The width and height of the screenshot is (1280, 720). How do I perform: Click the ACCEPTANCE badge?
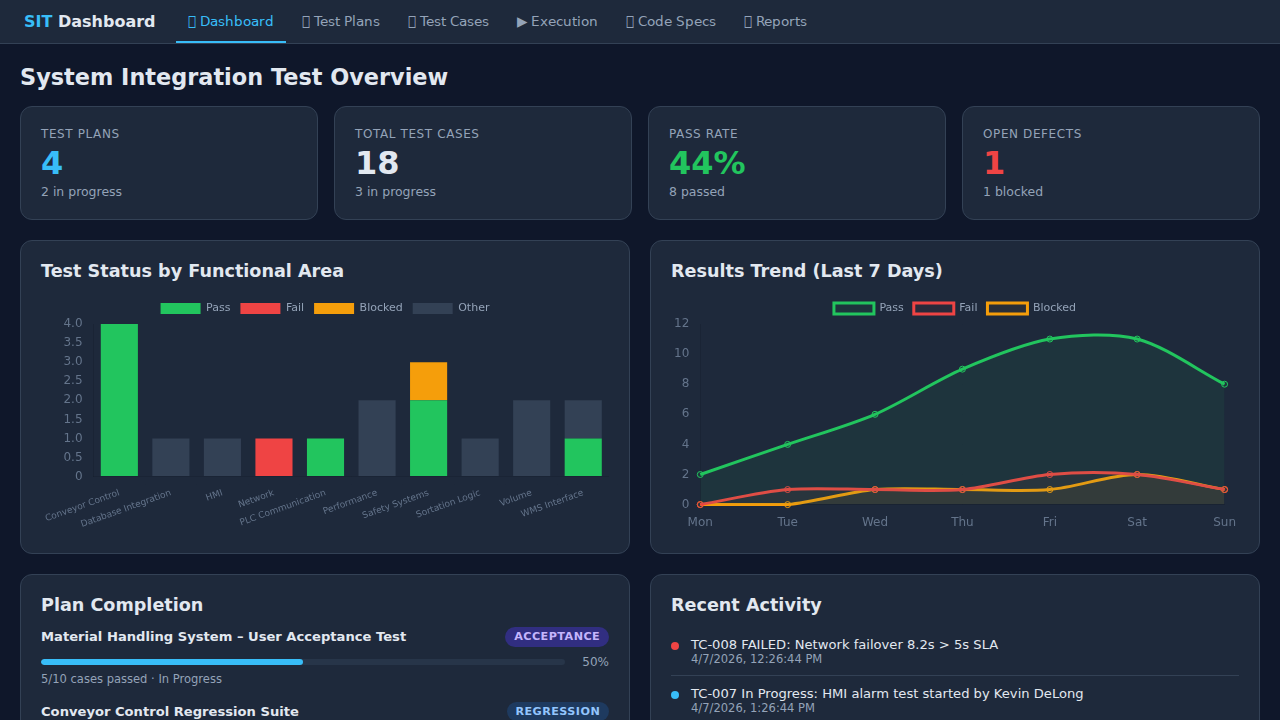[557, 636]
